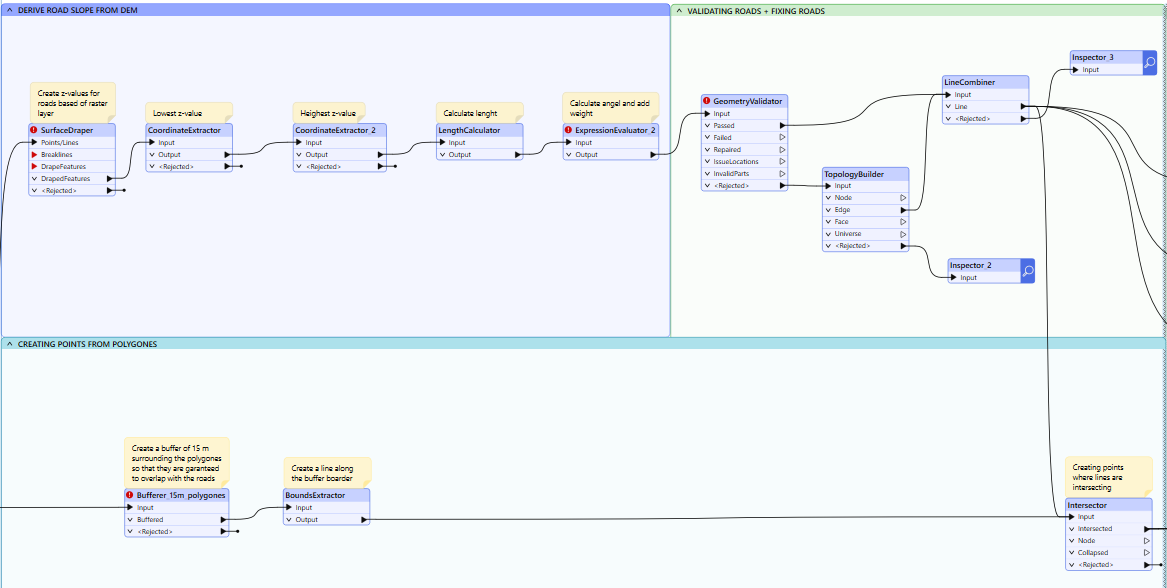Click the Output arrow on BoundsExtractor
Image resolution: width=1167 pixels, height=588 pixels.
(363, 520)
